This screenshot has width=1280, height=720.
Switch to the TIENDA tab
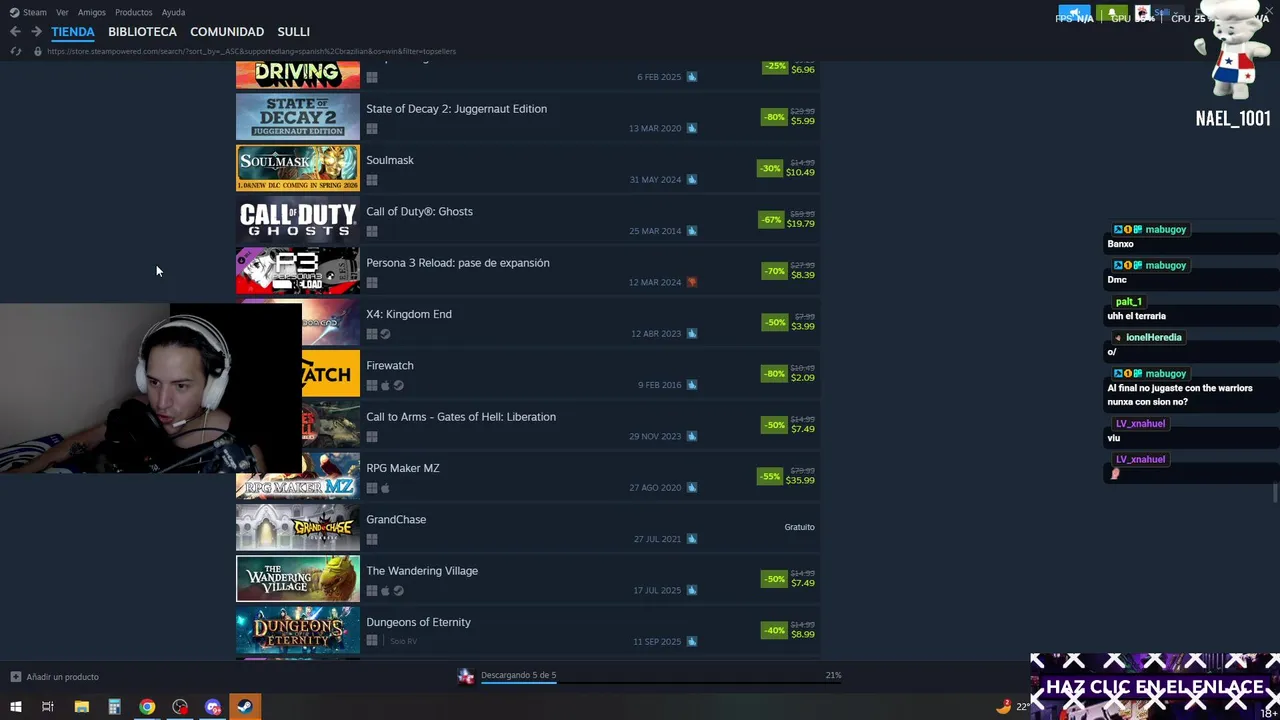pyautogui.click(x=73, y=32)
